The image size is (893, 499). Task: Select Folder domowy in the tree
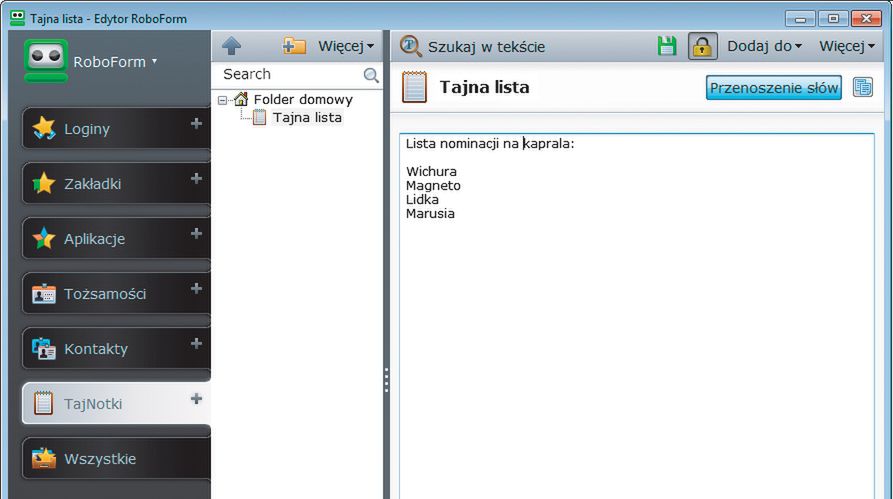click(303, 100)
